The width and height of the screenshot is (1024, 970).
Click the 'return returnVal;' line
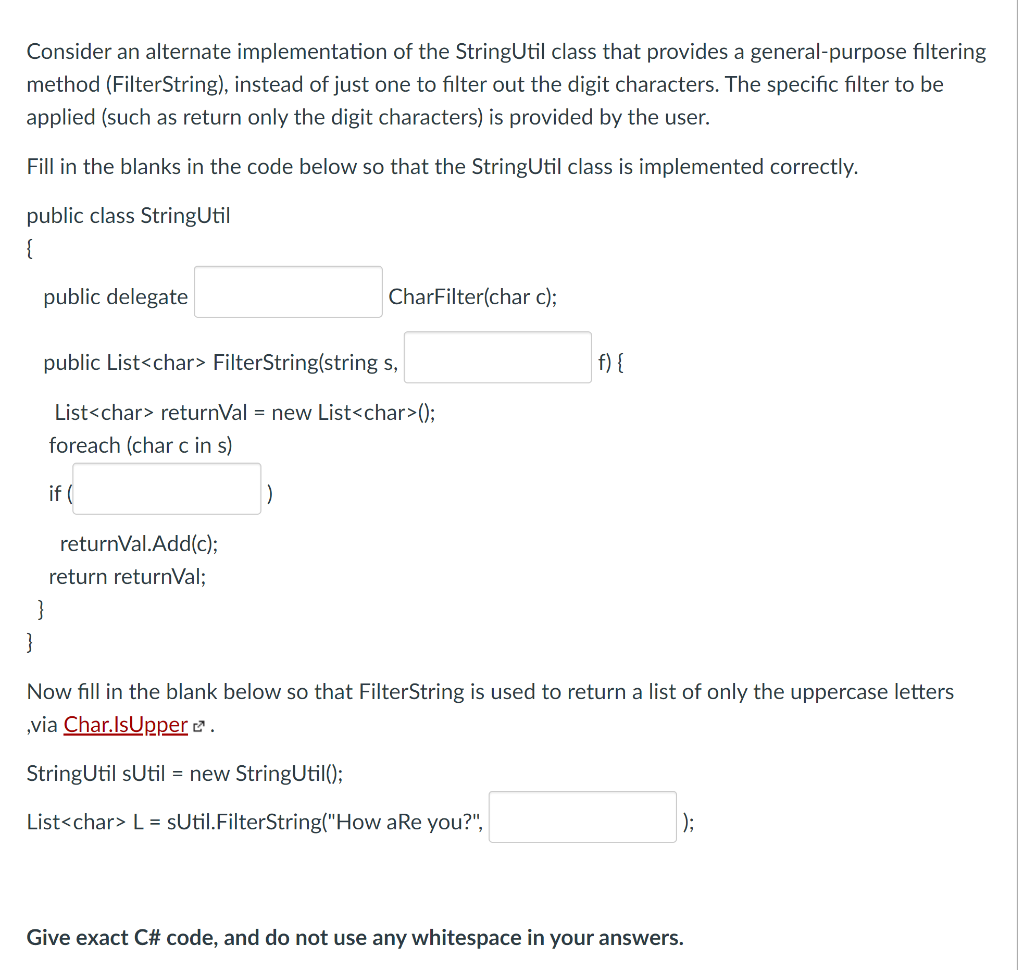click(127, 576)
